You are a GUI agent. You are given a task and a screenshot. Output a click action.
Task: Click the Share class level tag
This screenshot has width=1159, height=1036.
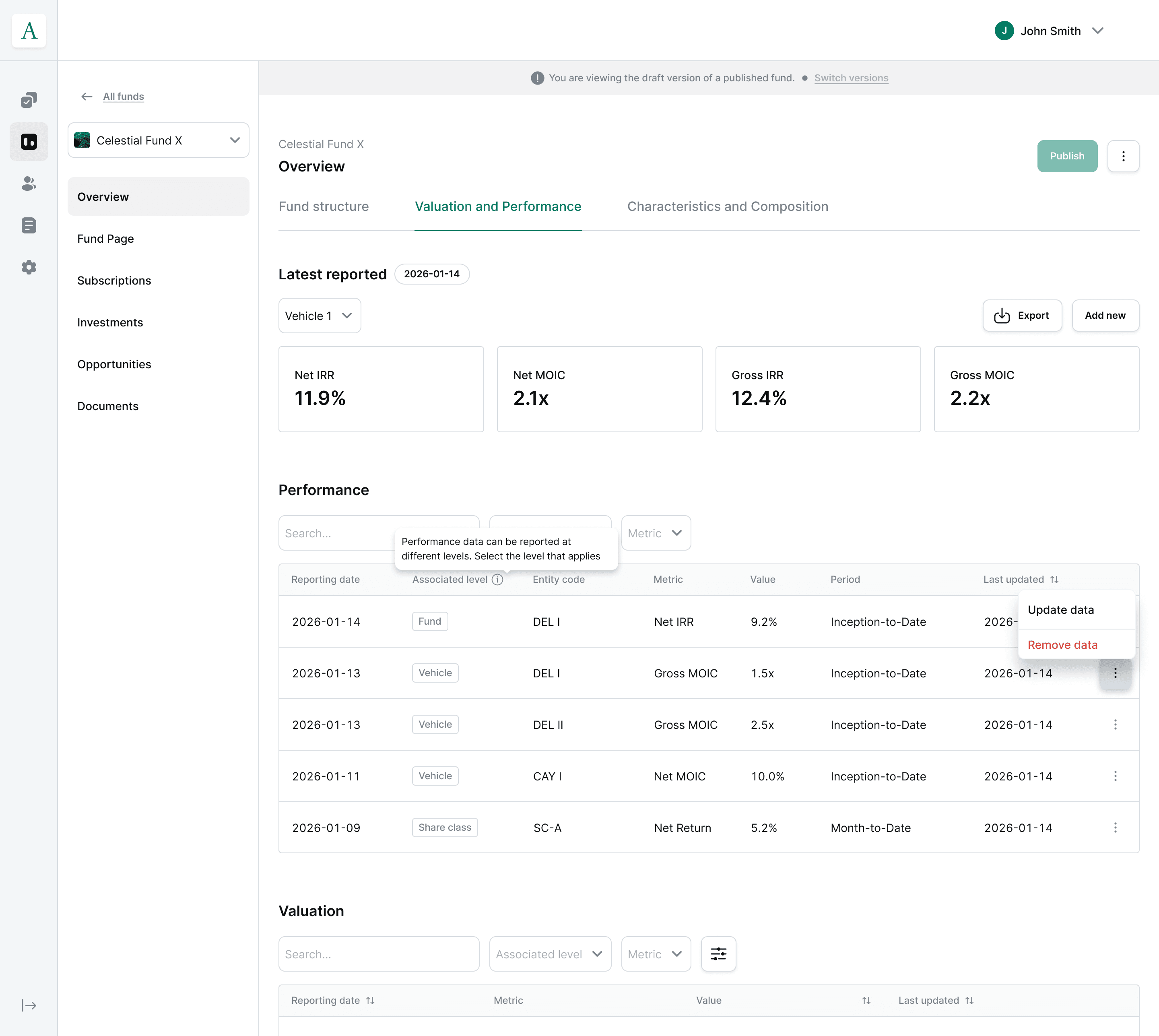pyautogui.click(x=445, y=828)
